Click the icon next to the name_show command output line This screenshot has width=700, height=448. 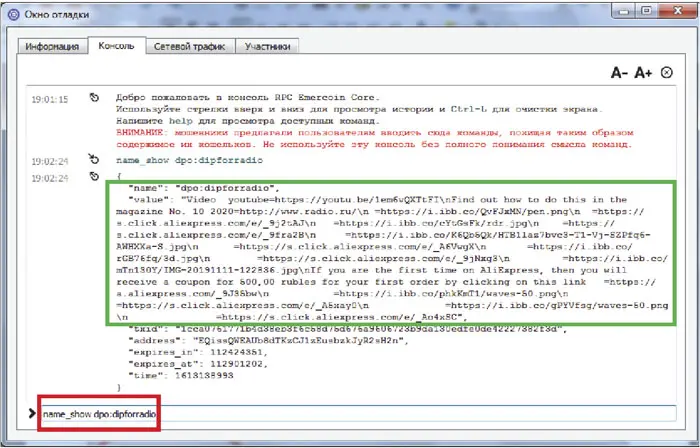[93, 159]
